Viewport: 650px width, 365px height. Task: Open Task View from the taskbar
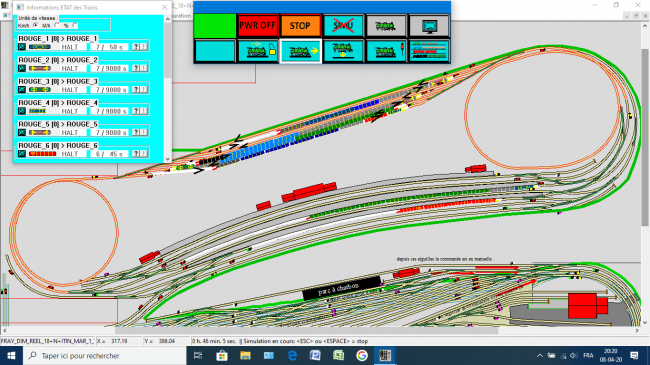198,355
